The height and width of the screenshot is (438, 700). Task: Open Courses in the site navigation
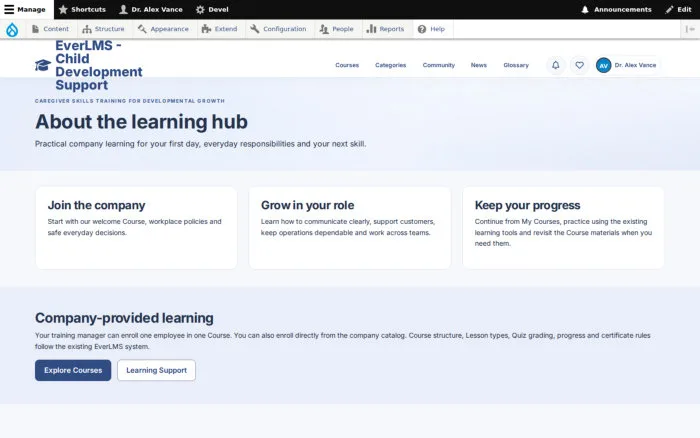click(347, 65)
